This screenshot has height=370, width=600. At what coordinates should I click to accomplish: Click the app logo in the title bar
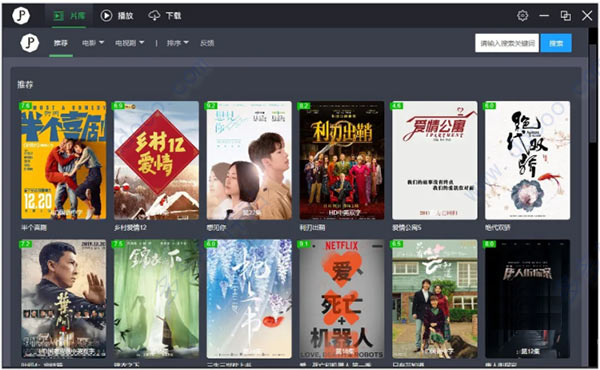[21, 15]
